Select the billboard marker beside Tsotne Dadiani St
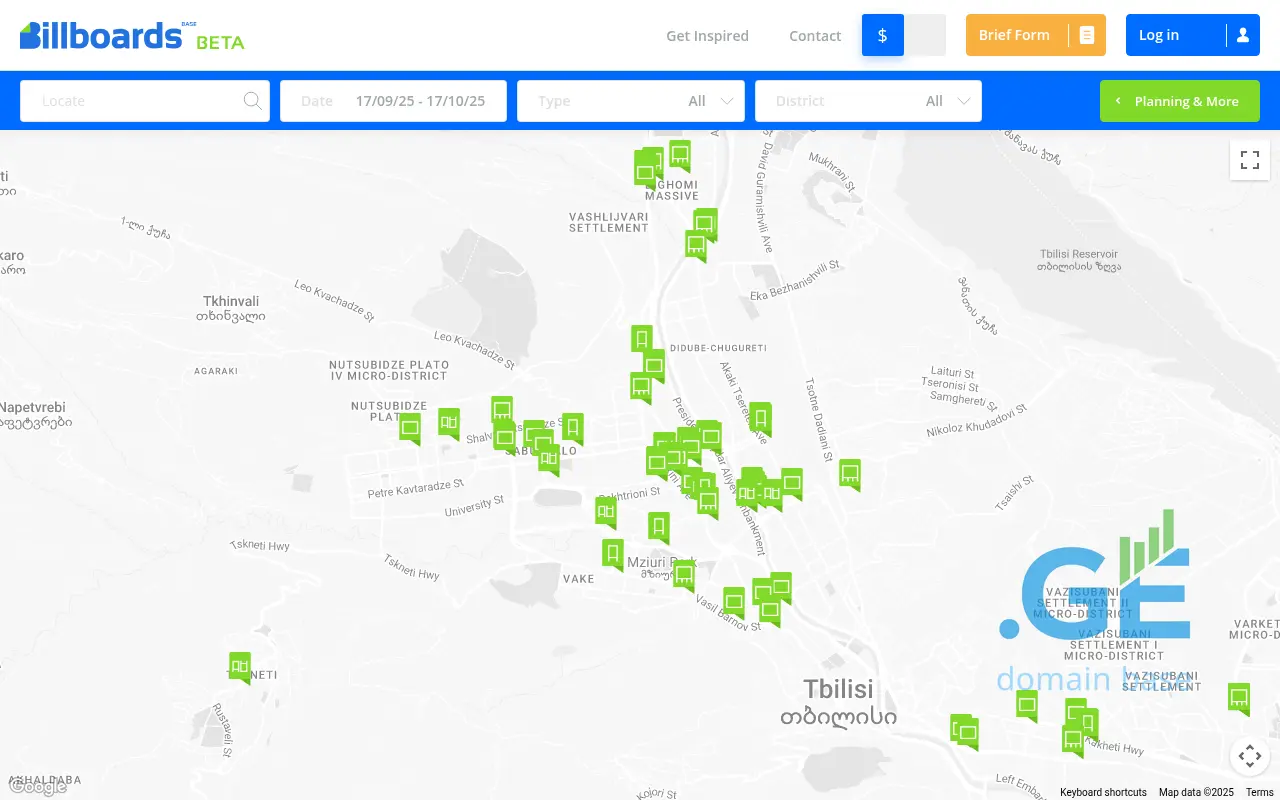The image size is (1280, 800). pos(850,473)
